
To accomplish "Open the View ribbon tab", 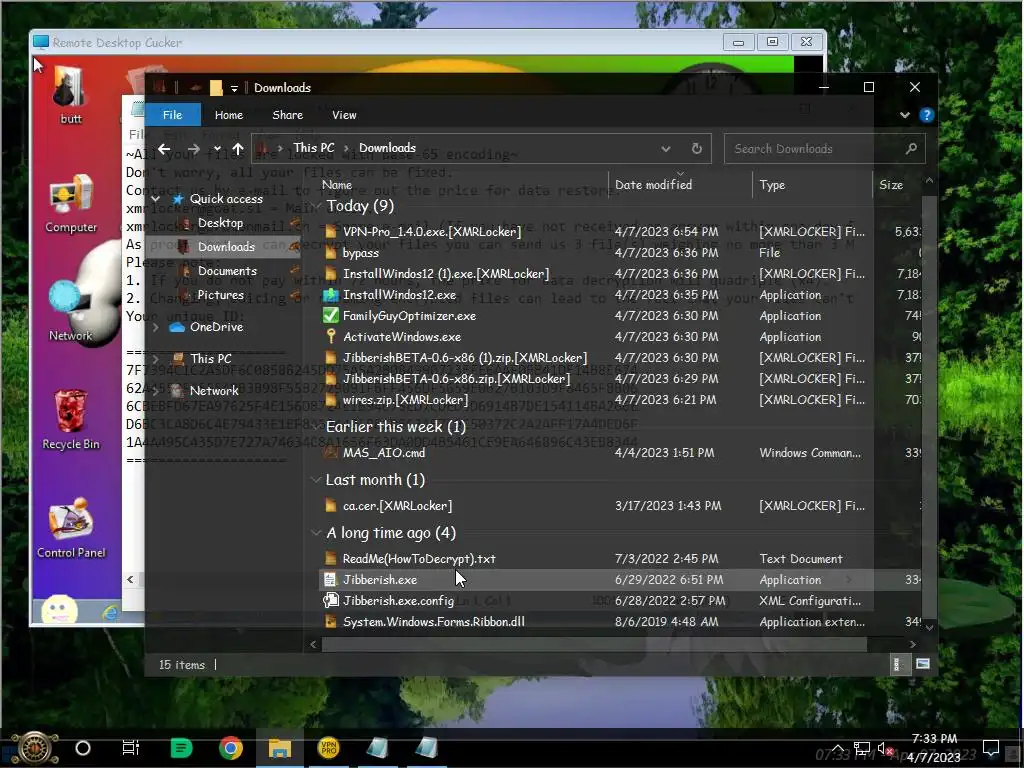I will point(344,115).
